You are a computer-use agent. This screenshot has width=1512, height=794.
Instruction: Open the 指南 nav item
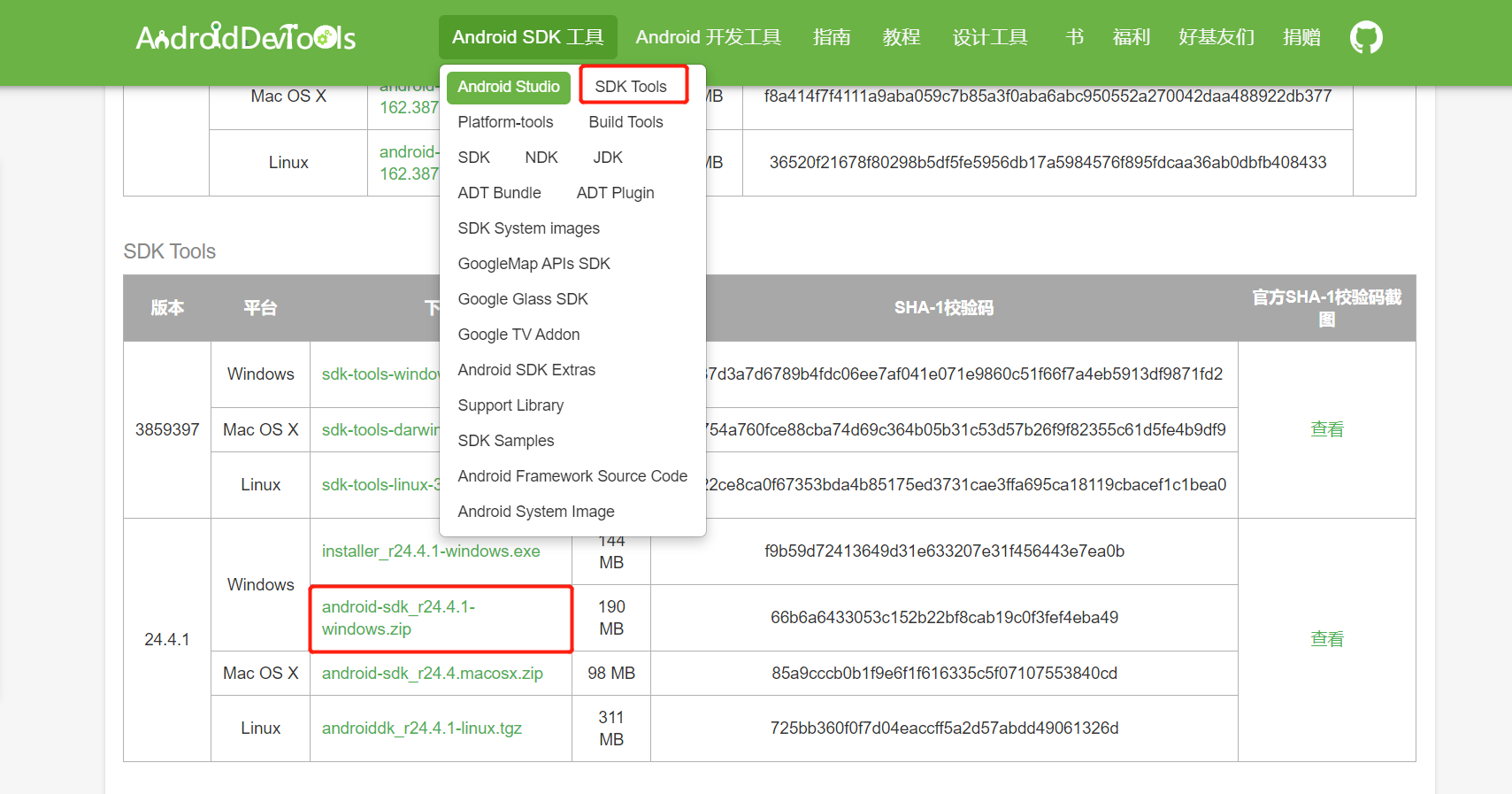click(832, 37)
